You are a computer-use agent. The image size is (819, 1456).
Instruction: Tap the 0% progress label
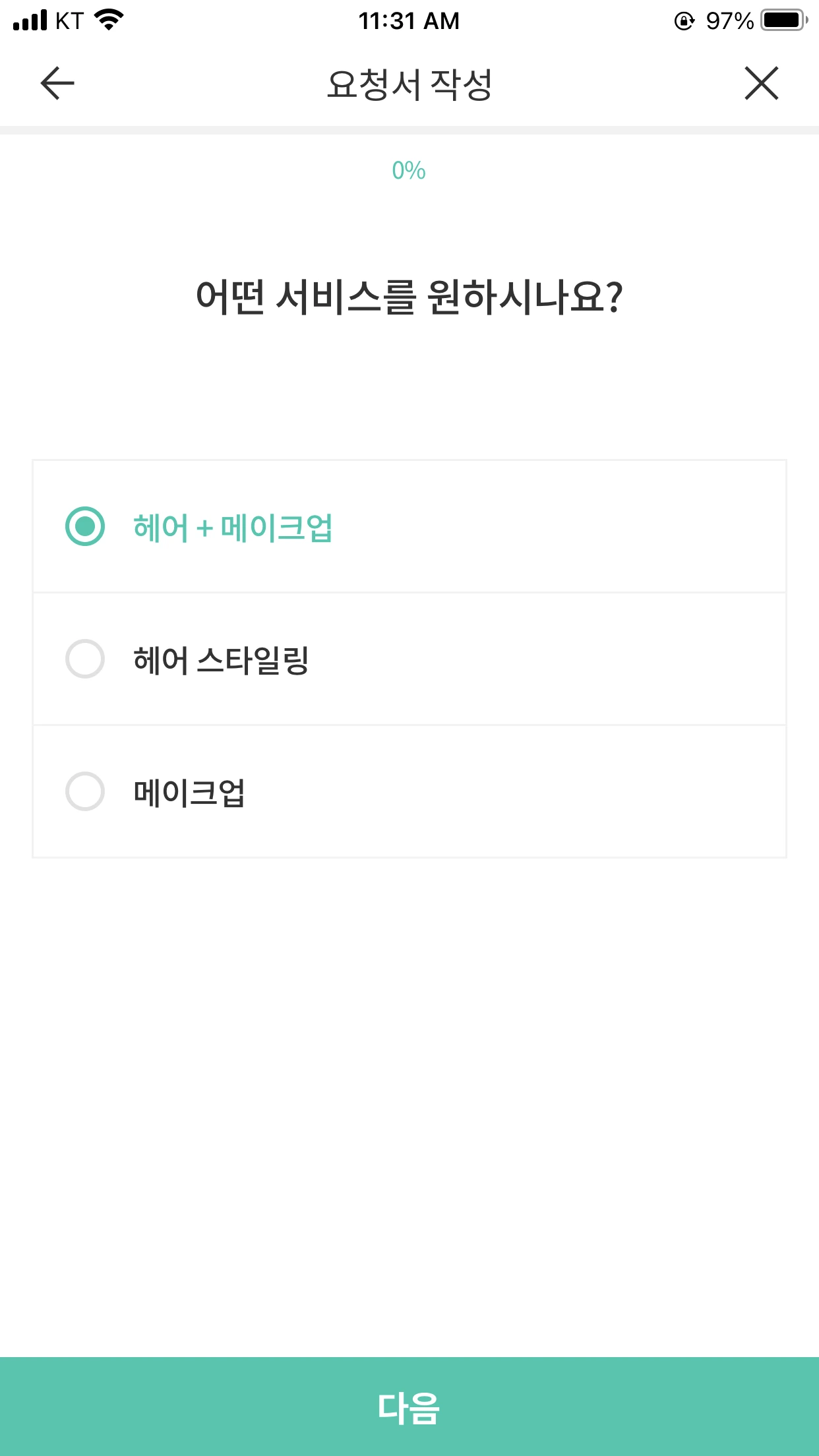click(x=409, y=171)
